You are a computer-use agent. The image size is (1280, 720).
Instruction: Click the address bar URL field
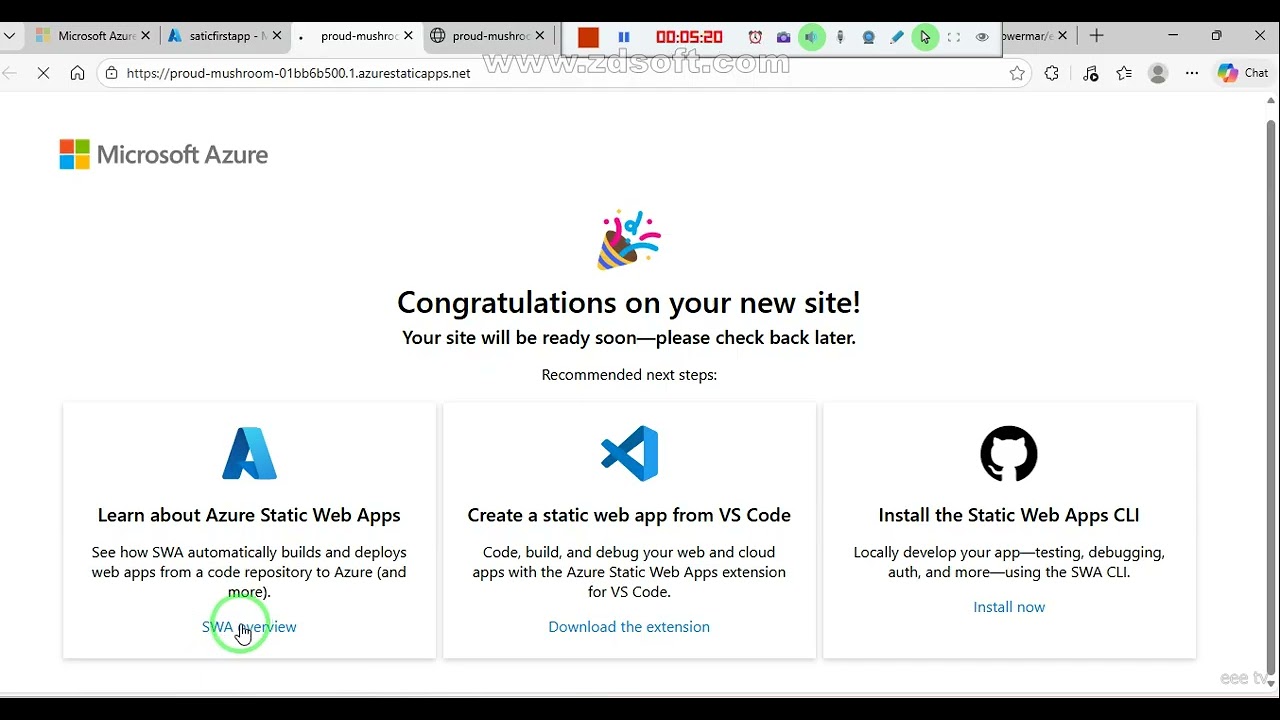565,73
